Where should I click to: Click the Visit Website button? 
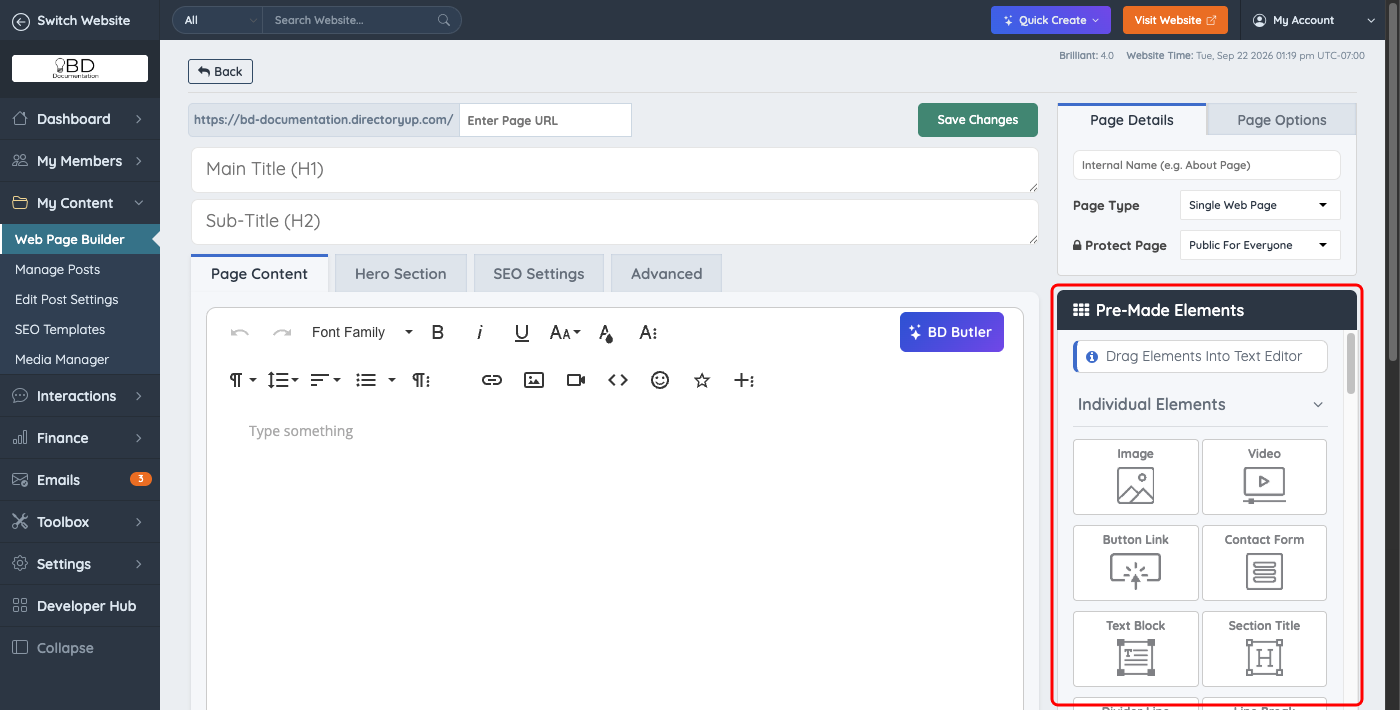[x=1175, y=20]
